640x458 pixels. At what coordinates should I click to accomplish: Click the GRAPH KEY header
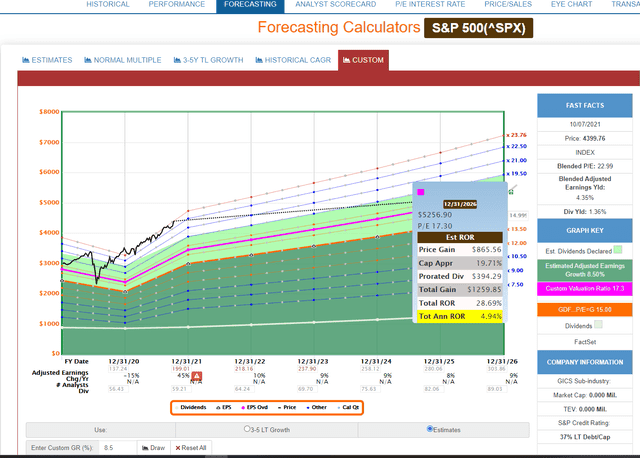[x=584, y=231]
